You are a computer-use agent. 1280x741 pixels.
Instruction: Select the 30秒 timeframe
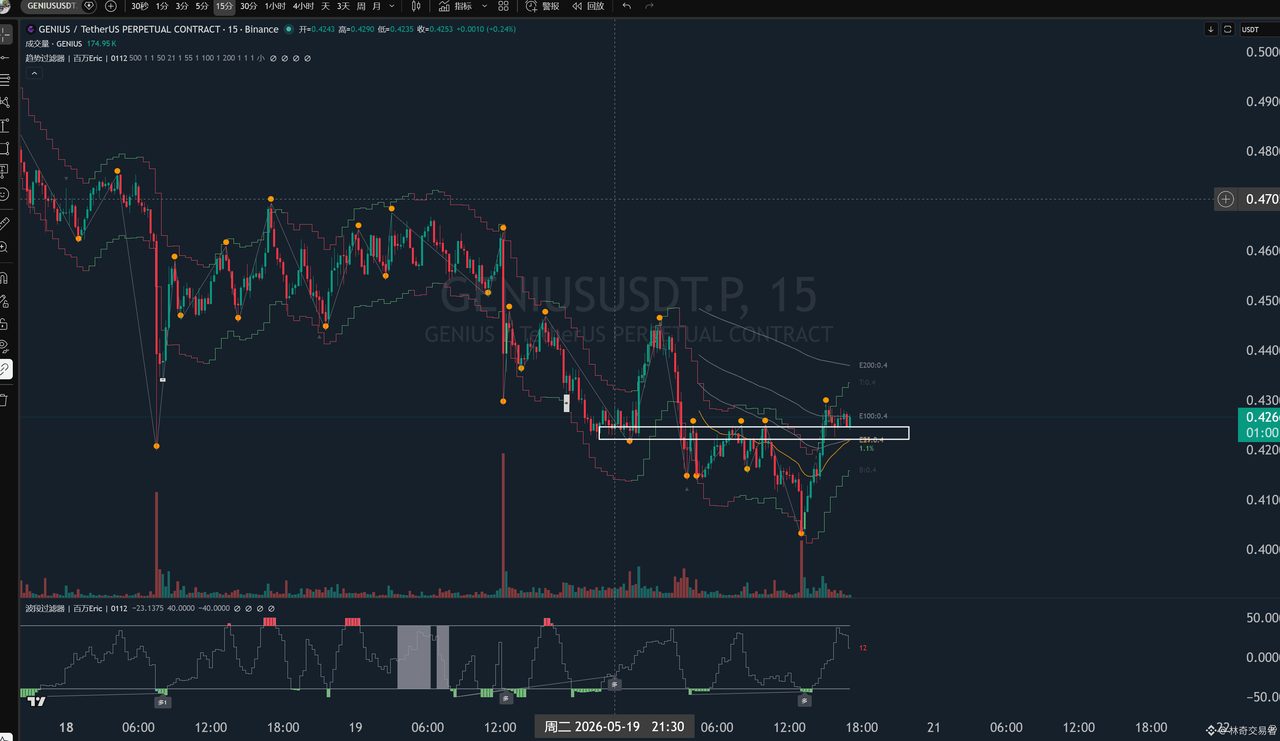tap(140, 6)
